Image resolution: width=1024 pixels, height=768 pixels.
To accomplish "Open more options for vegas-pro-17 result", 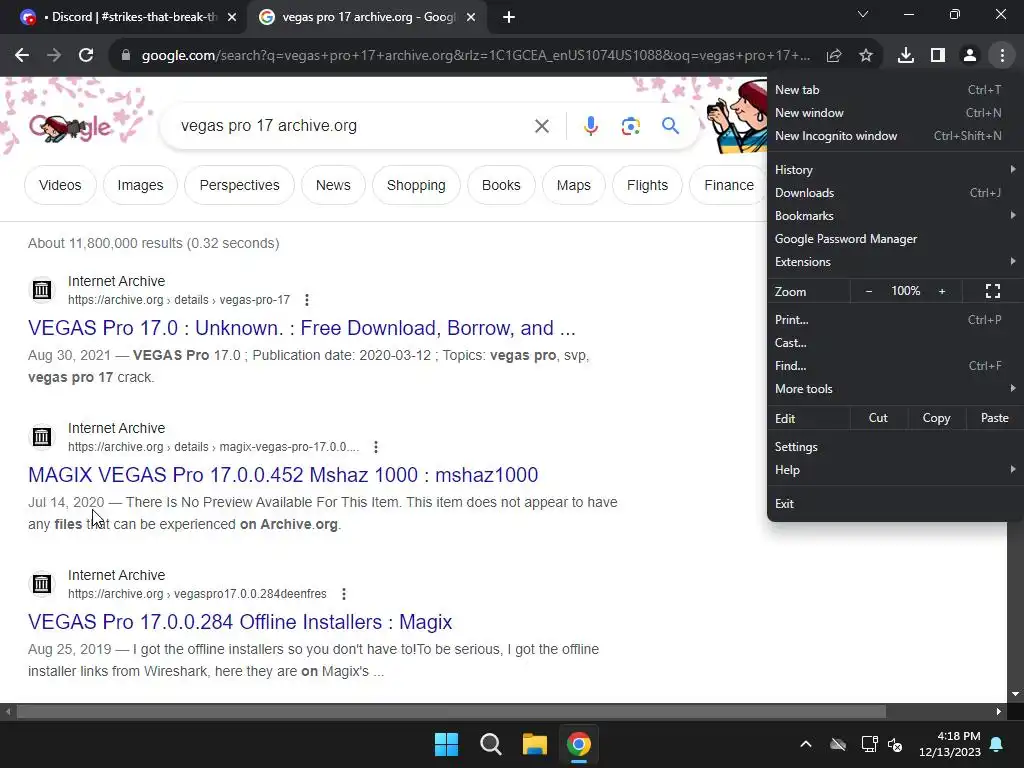I will coord(307,300).
